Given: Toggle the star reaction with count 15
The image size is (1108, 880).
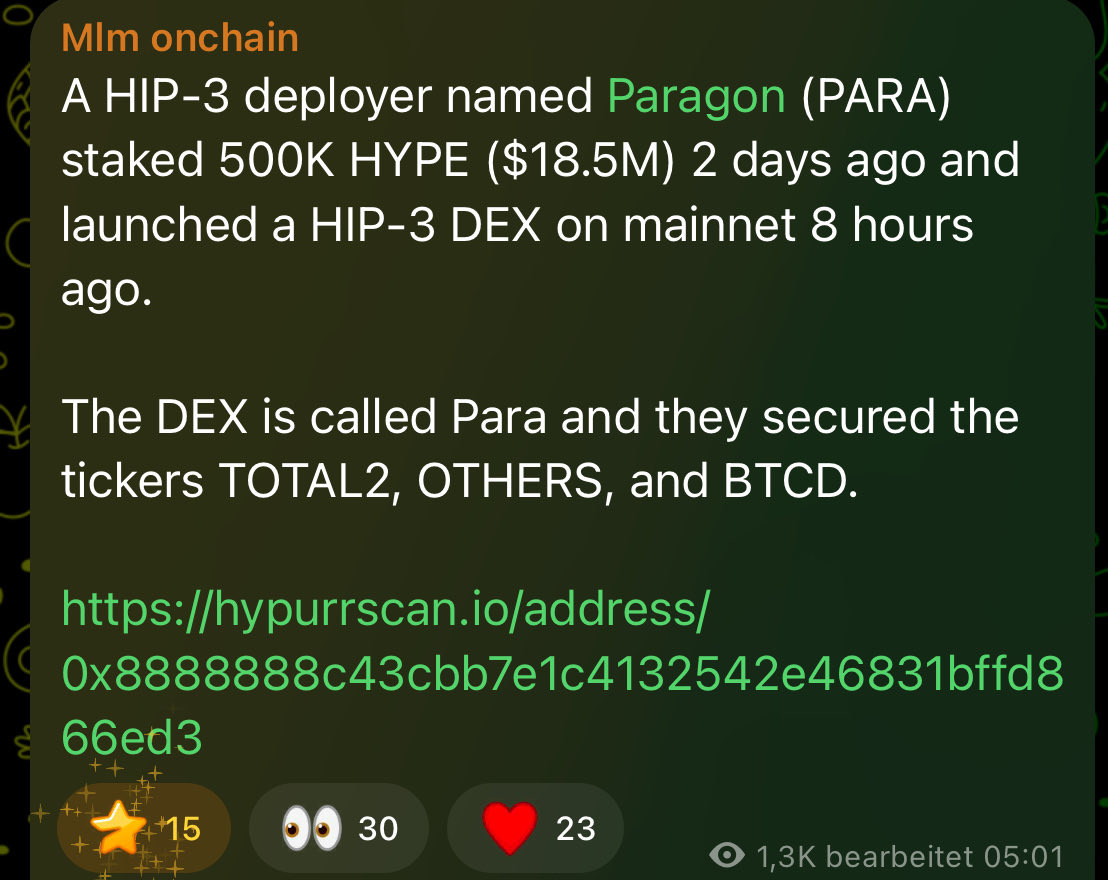Looking at the screenshot, I should [x=143, y=828].
